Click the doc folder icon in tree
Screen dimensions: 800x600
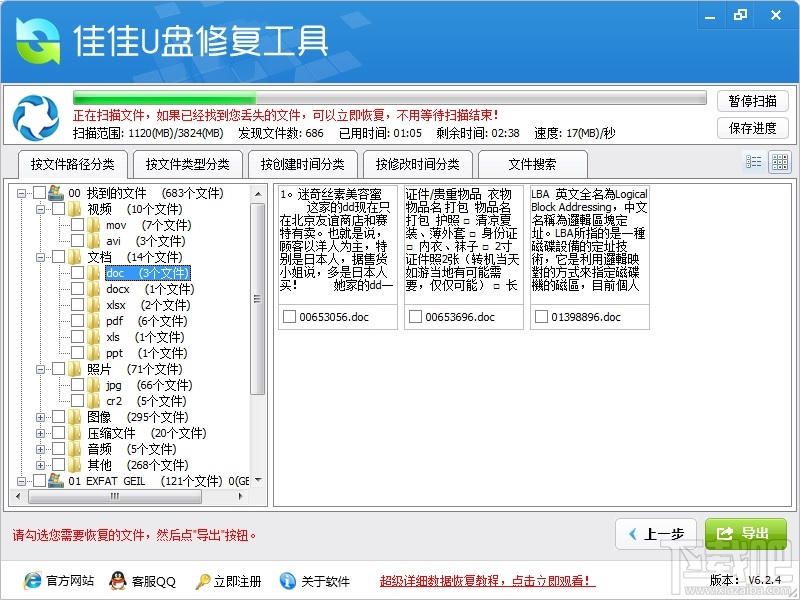click(93, 273)
